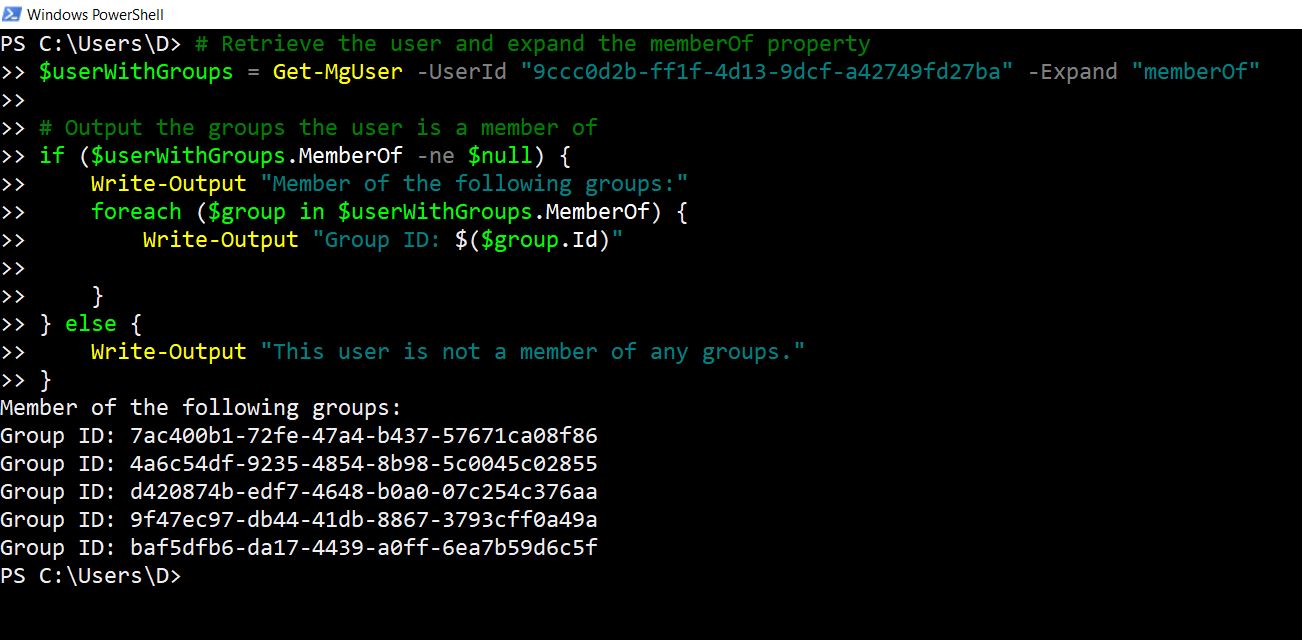Click the Group ID starting with baf5dfb6
Image resolution: width=1302 pixels, height=640 pixels.
pos(364,548)
